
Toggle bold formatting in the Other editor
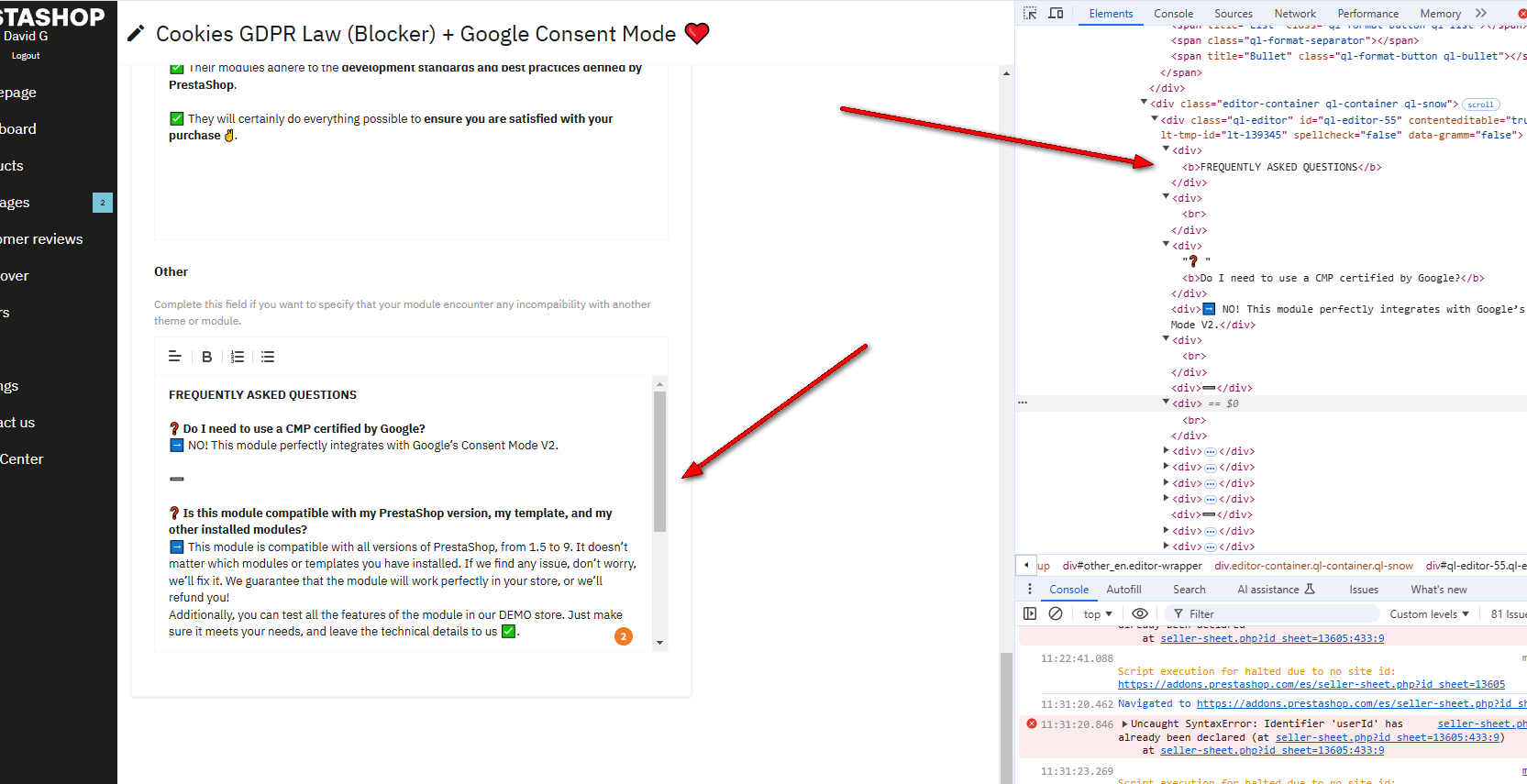coord(207,357)
